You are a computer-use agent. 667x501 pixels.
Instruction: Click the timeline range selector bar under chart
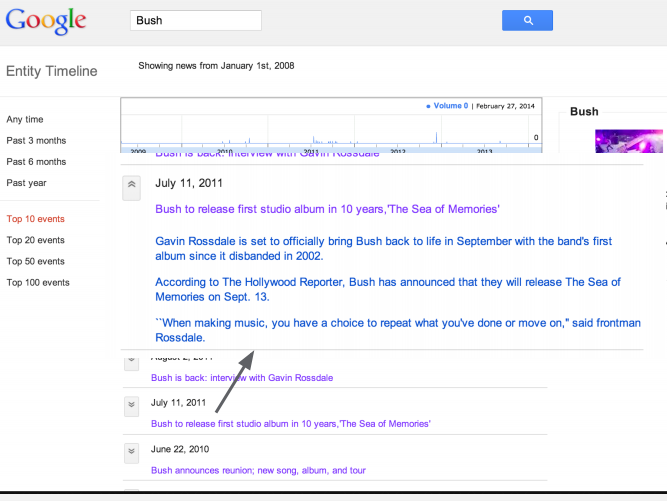coord(331,150)
